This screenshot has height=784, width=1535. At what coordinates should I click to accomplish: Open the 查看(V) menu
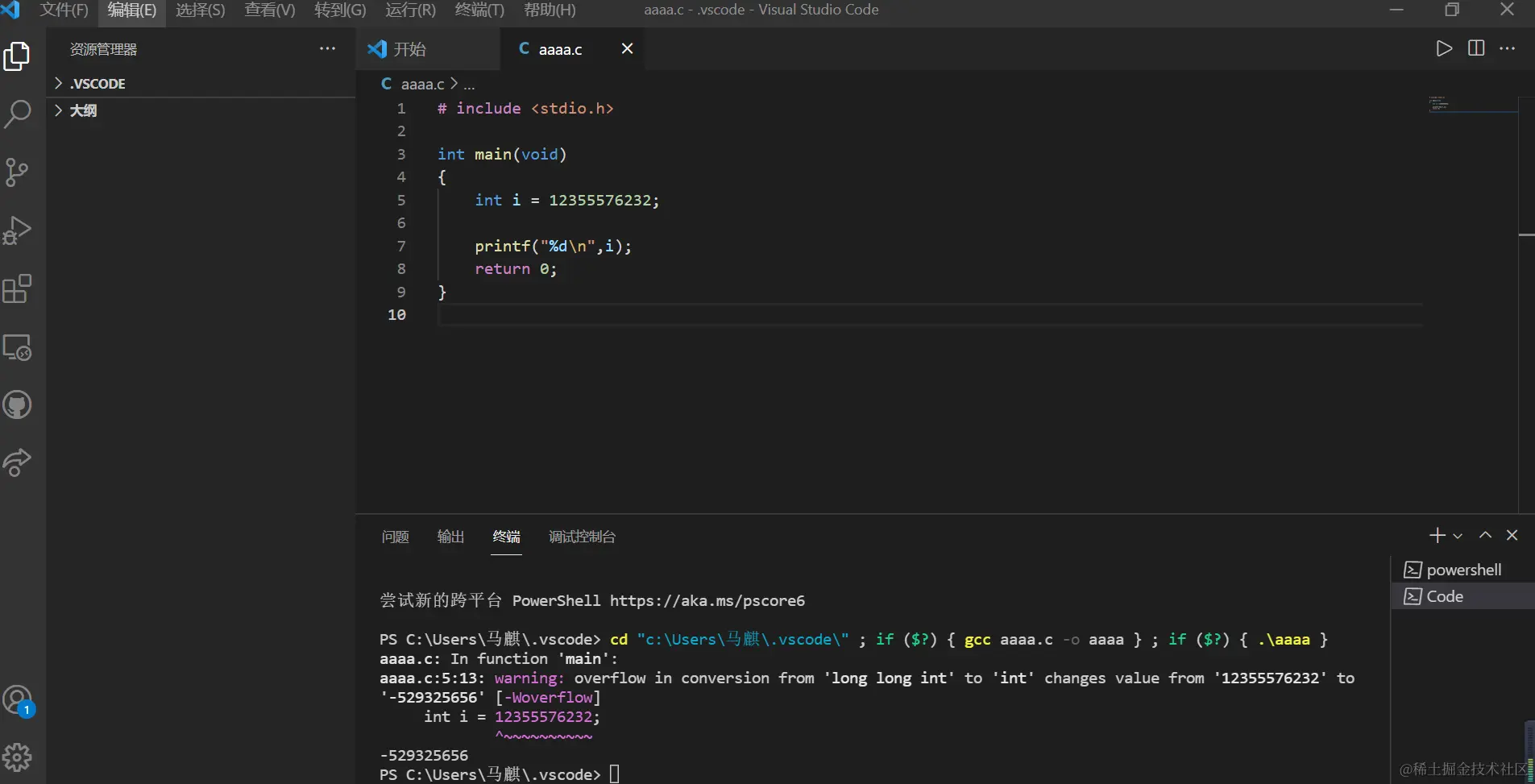pos(270,10)
